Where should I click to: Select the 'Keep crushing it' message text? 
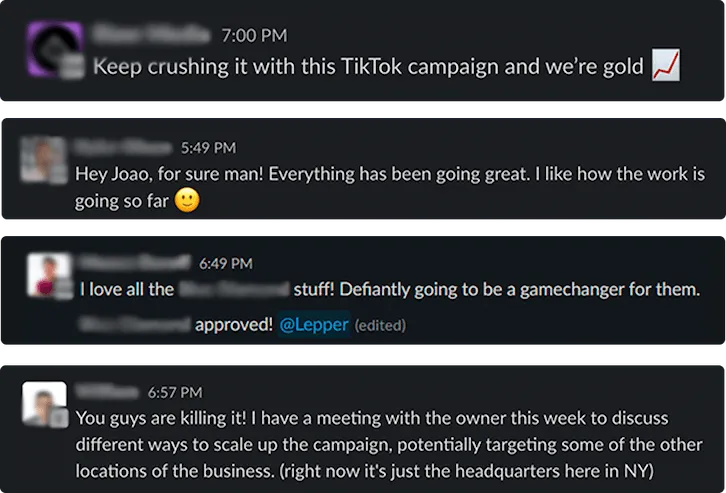click(x=370, y=67)
